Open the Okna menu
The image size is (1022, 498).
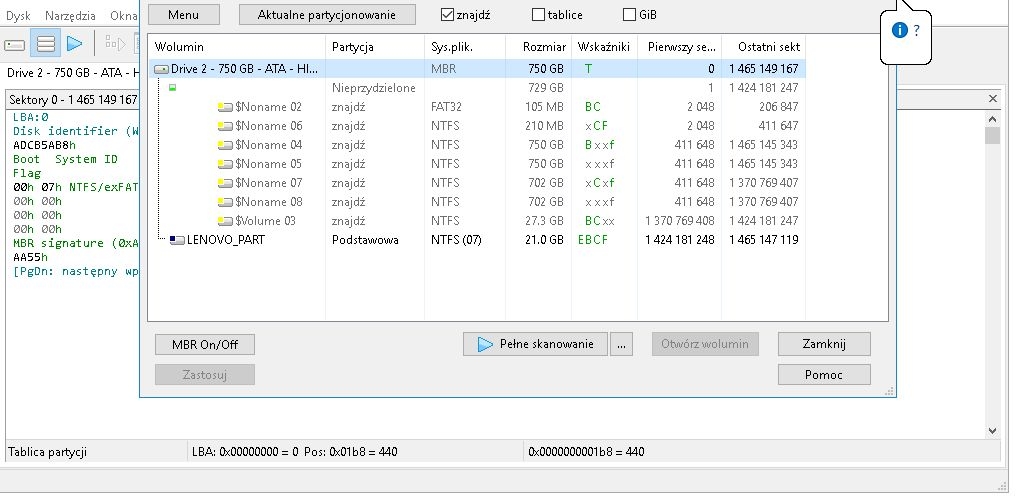tap(123, 16)
